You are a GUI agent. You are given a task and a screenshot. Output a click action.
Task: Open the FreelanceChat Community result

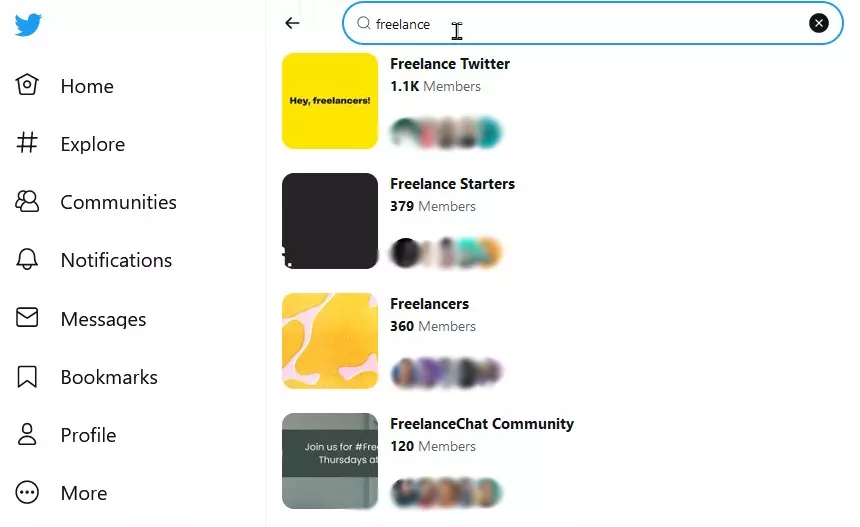tap(482, 424)
